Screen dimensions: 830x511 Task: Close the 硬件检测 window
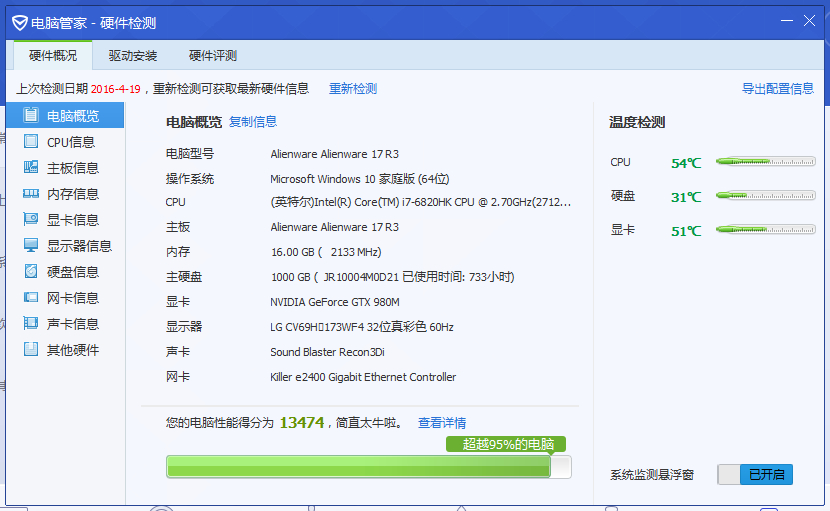point(809,21)
